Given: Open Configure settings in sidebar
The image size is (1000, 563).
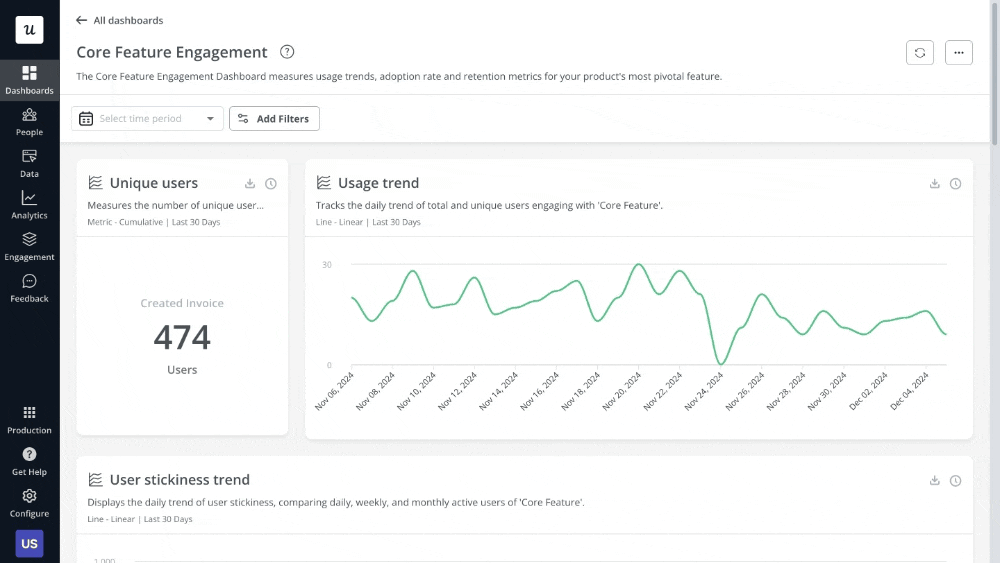Looking at the screenshot, I should [x=29, y=502].
